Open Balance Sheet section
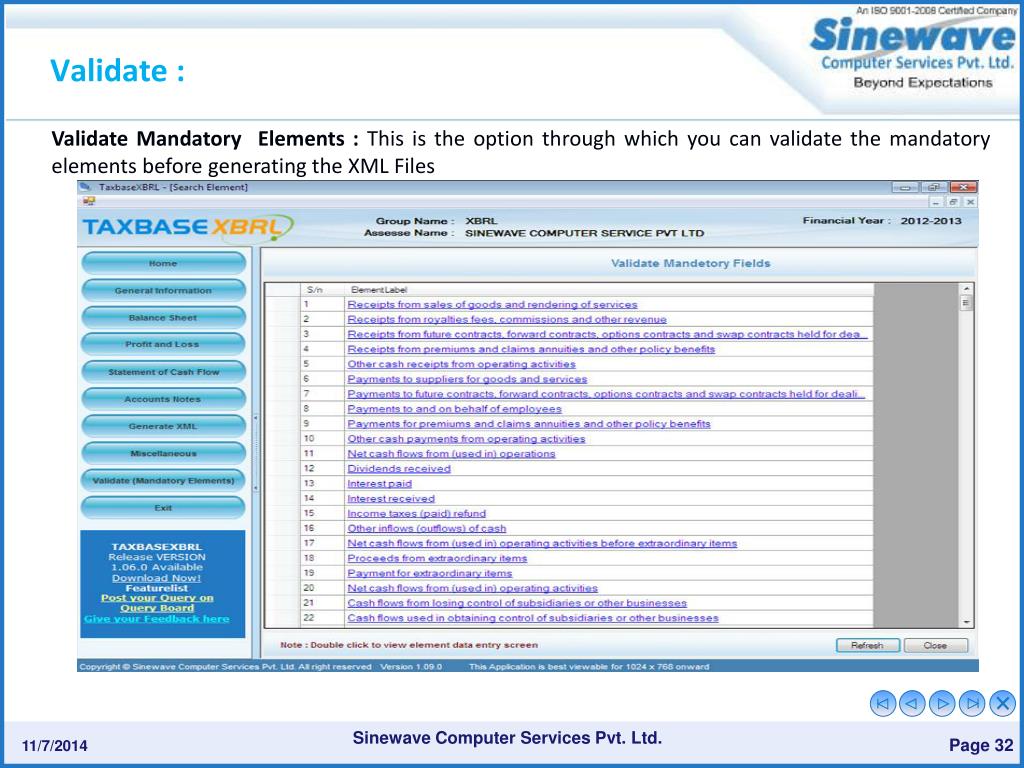This screenshot has width=1024, height=768. tap(163, 317)
